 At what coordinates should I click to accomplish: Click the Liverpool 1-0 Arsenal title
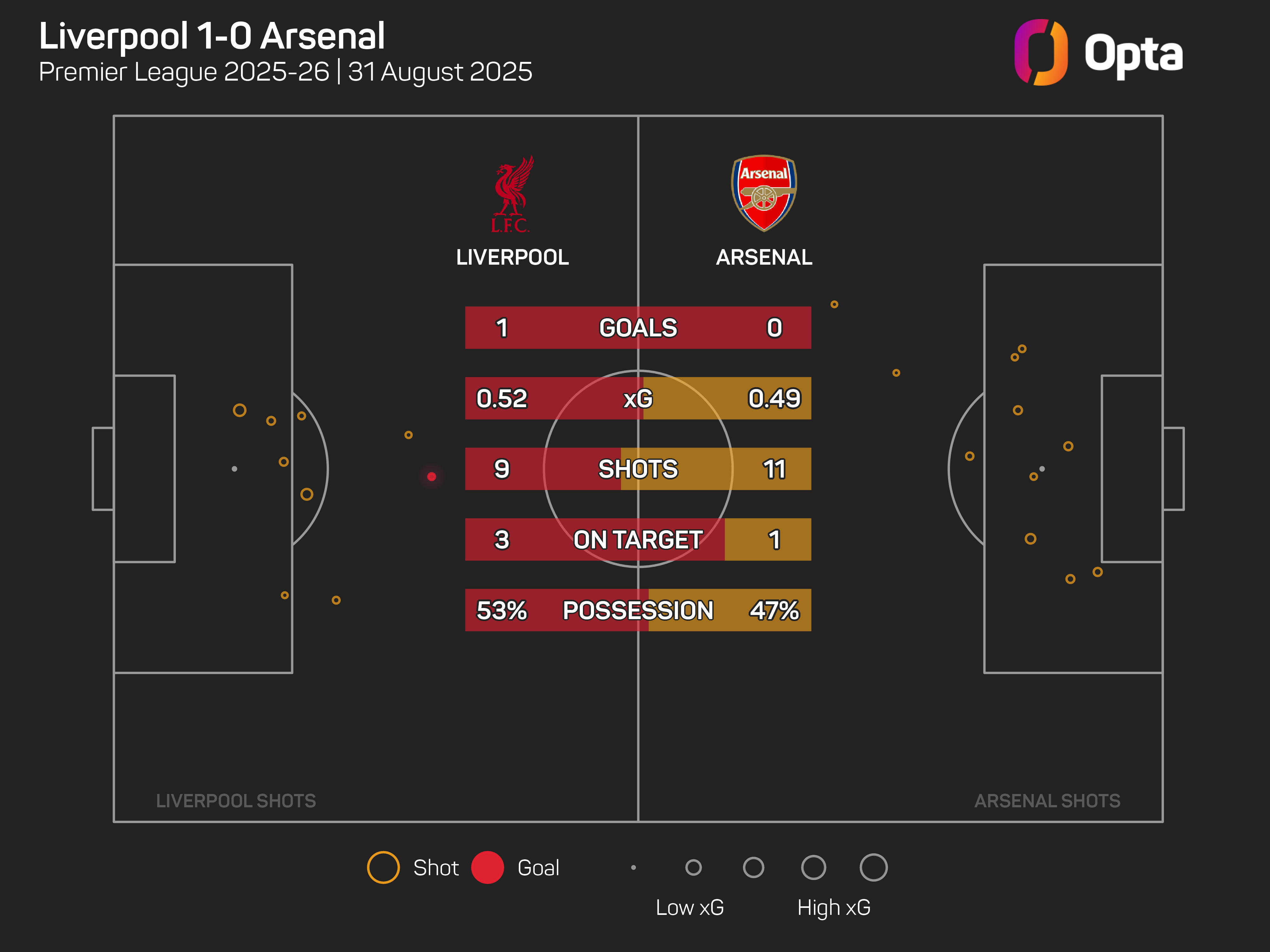pyautogui.click(x=212, y=36)
